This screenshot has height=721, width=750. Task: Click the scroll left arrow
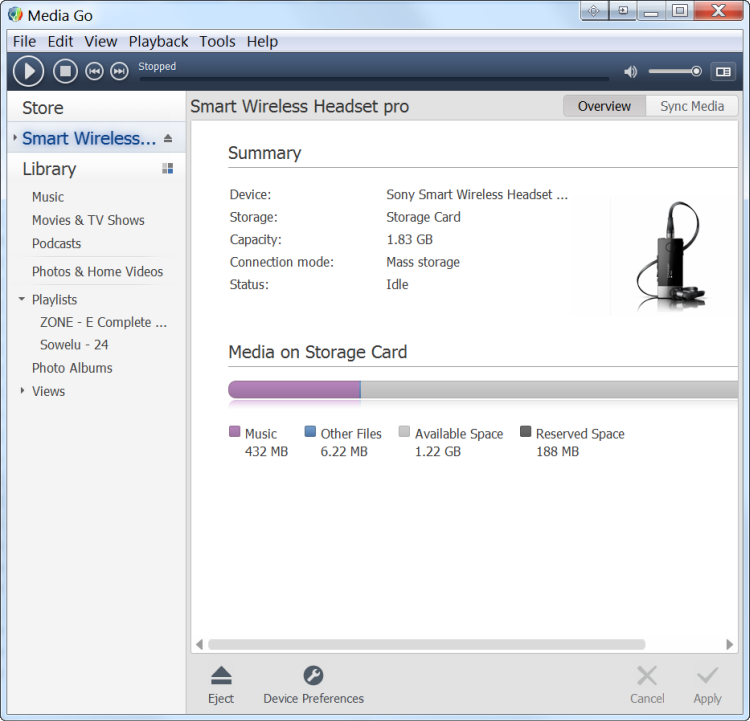point(199,644)
